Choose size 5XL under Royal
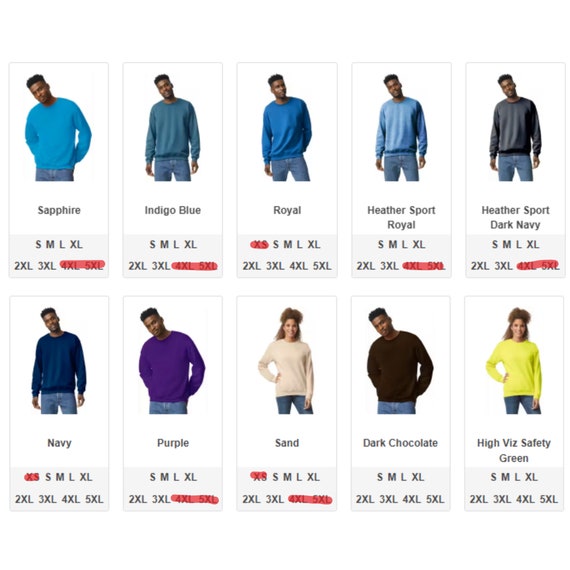The image size is (570, 570). coord(322,266)
